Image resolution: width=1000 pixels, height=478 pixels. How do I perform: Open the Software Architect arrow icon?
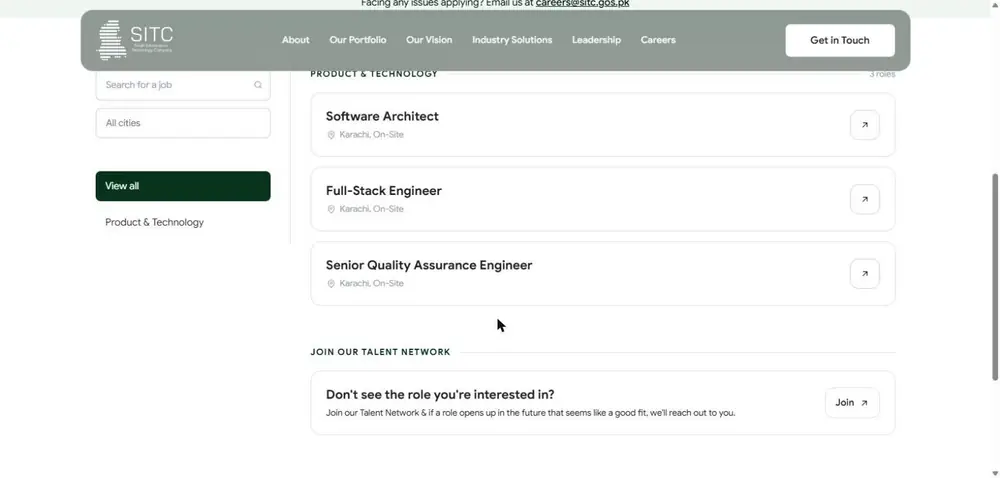click(864, 125)
